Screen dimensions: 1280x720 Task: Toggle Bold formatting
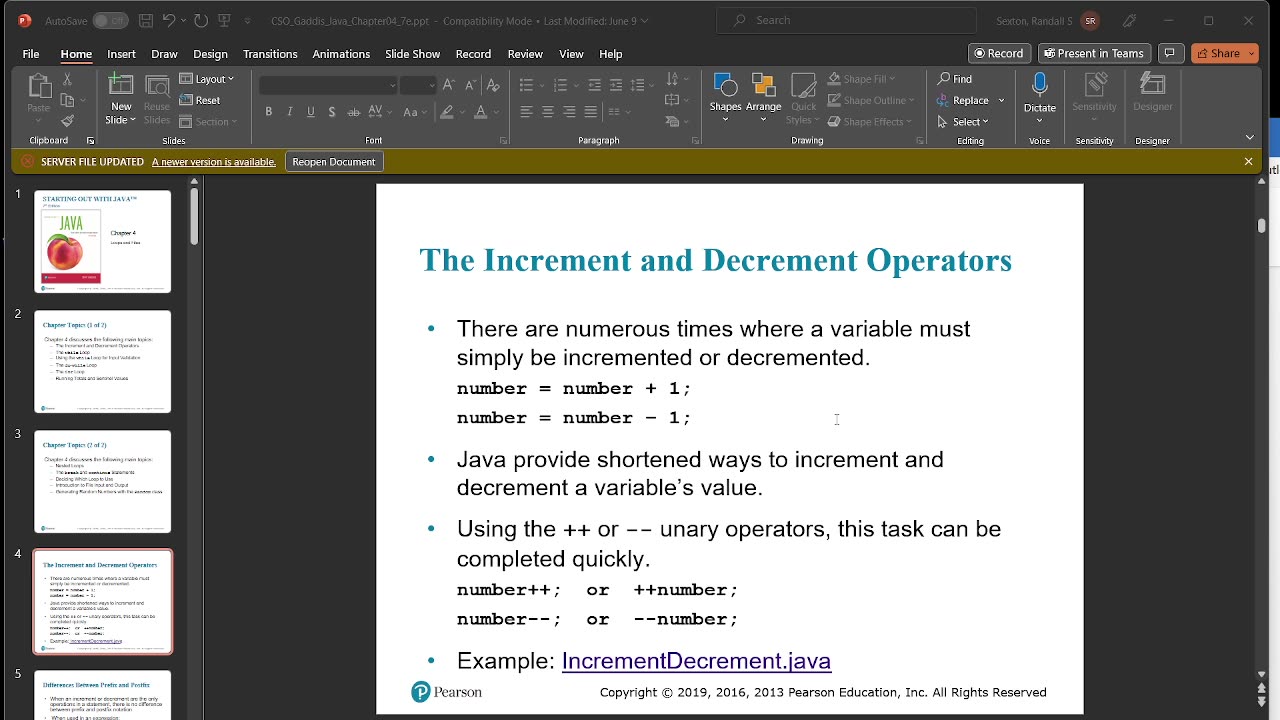pos(268,112)
